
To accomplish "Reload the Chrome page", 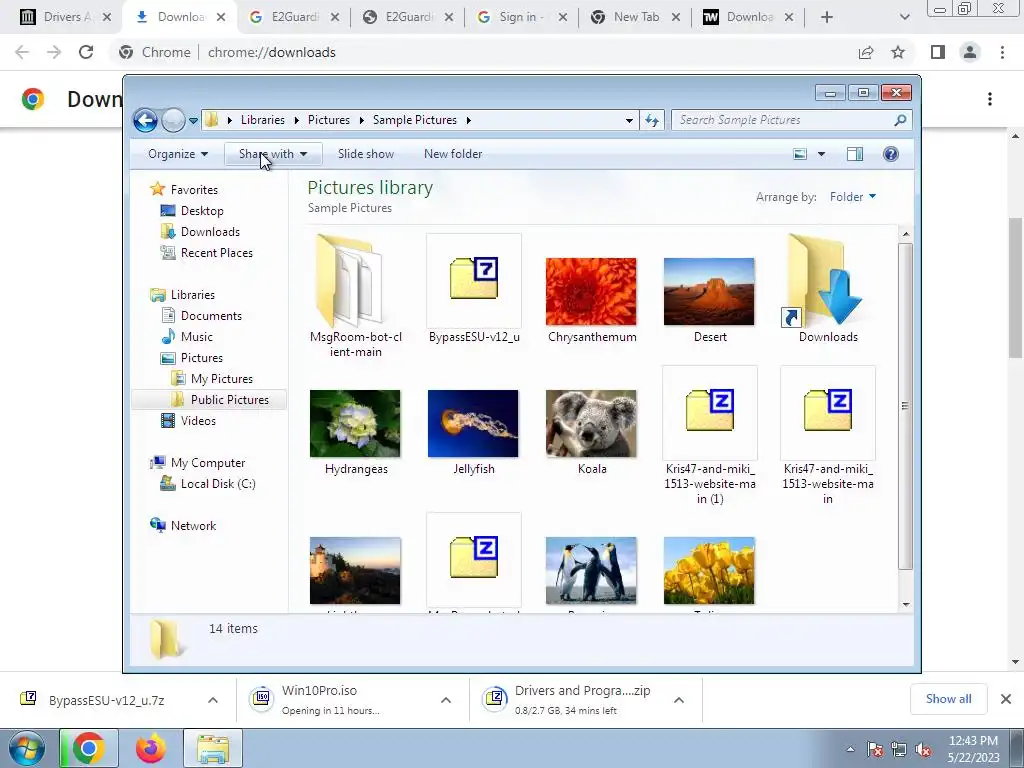I will 86,52.
